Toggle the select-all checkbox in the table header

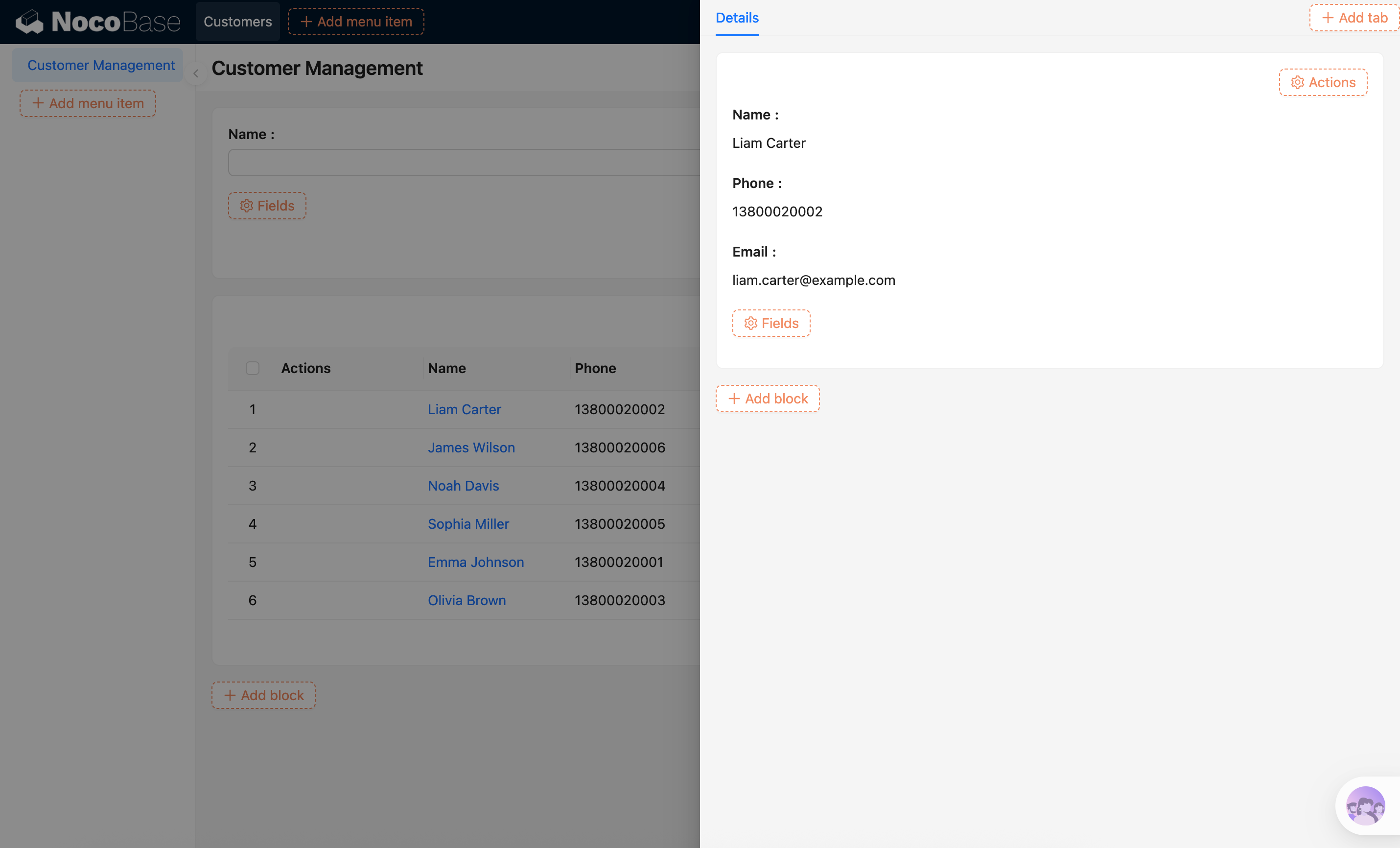tap(252, 368)
